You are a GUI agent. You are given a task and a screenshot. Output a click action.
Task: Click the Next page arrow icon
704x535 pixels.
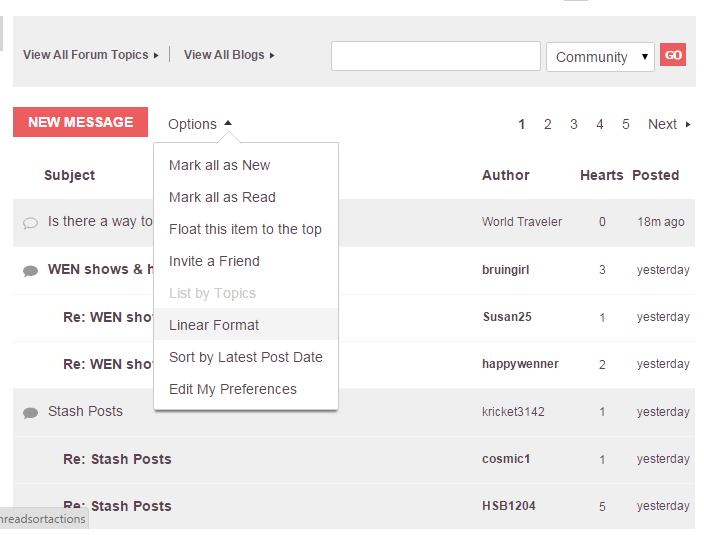tap(688, 125)
